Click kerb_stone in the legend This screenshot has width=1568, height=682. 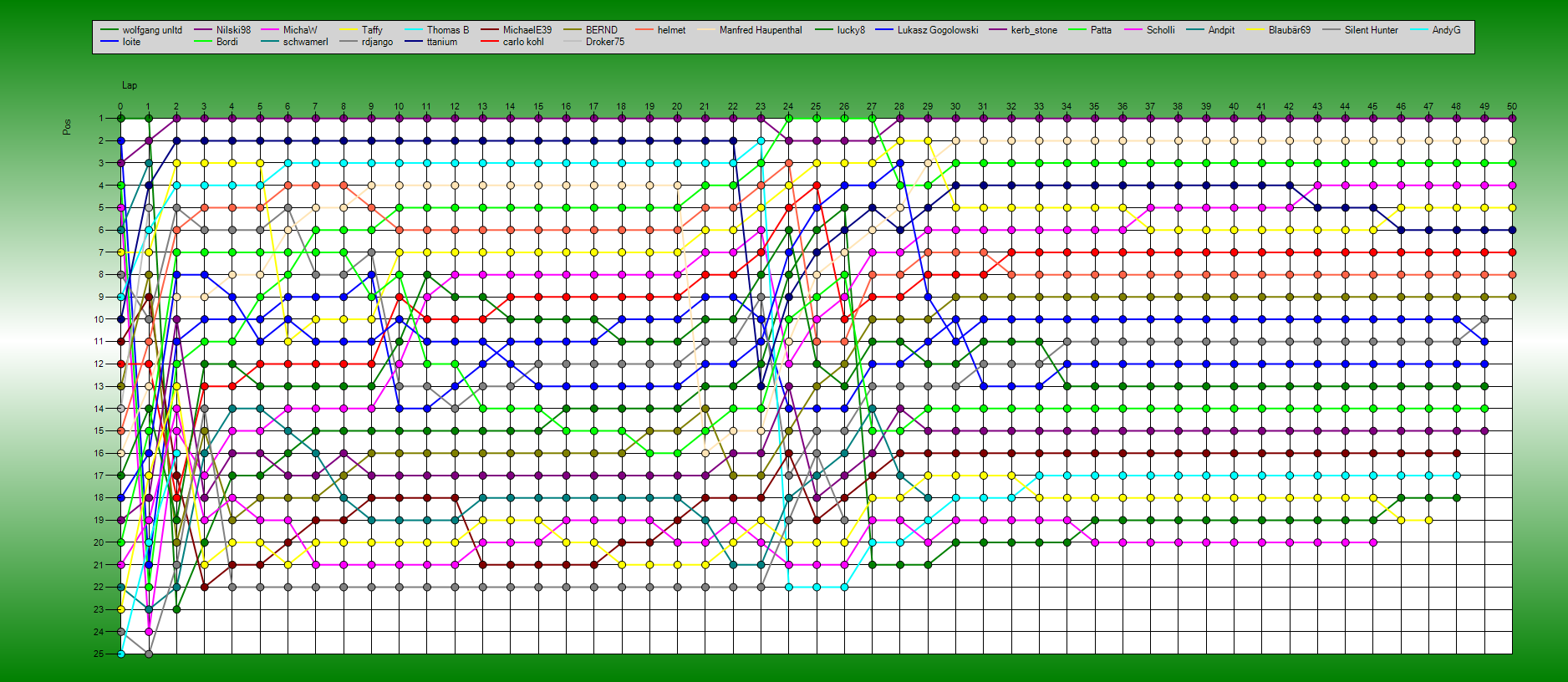click(x=1034, y=30)
